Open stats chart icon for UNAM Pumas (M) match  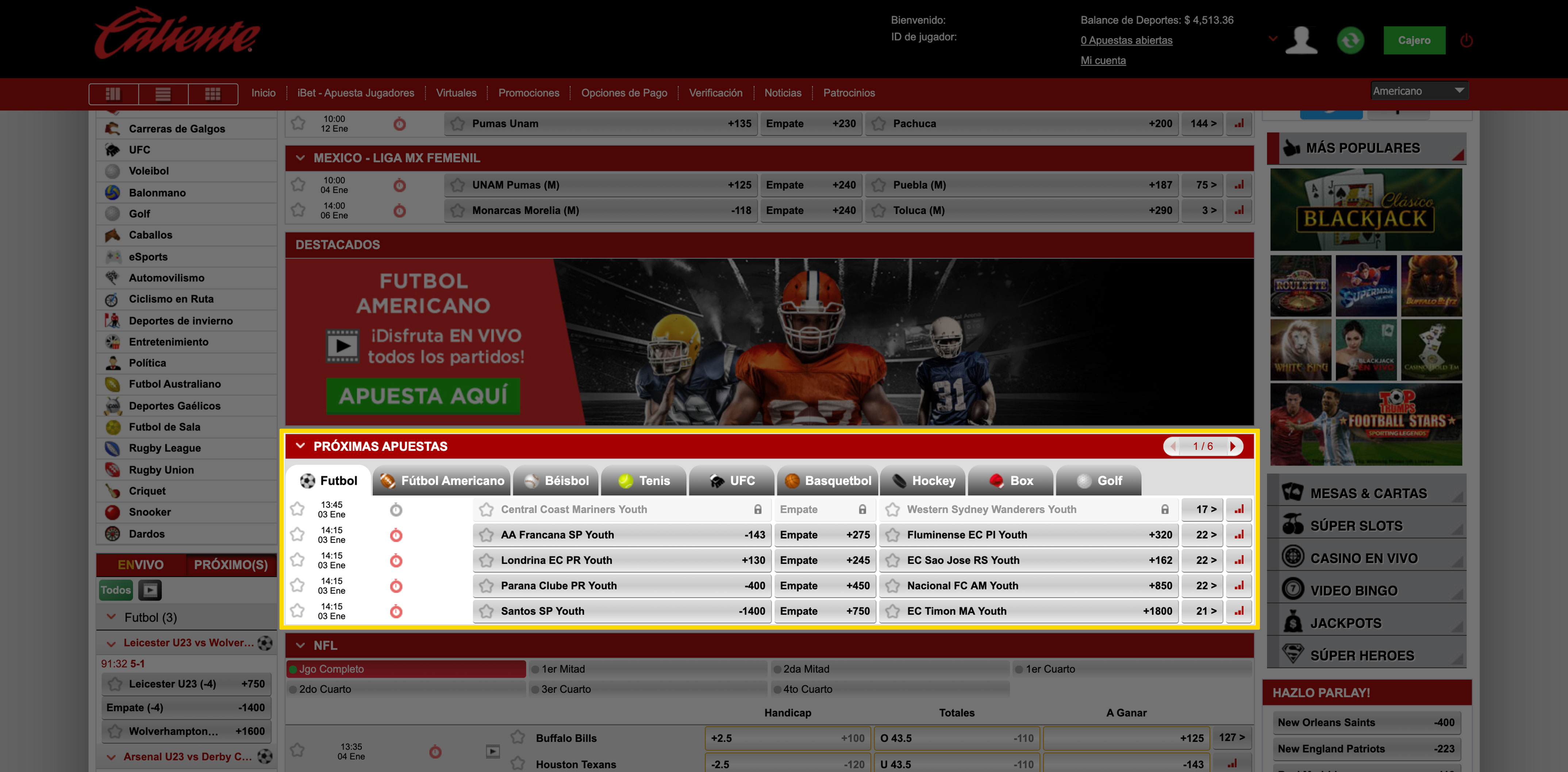point(1239,185)
